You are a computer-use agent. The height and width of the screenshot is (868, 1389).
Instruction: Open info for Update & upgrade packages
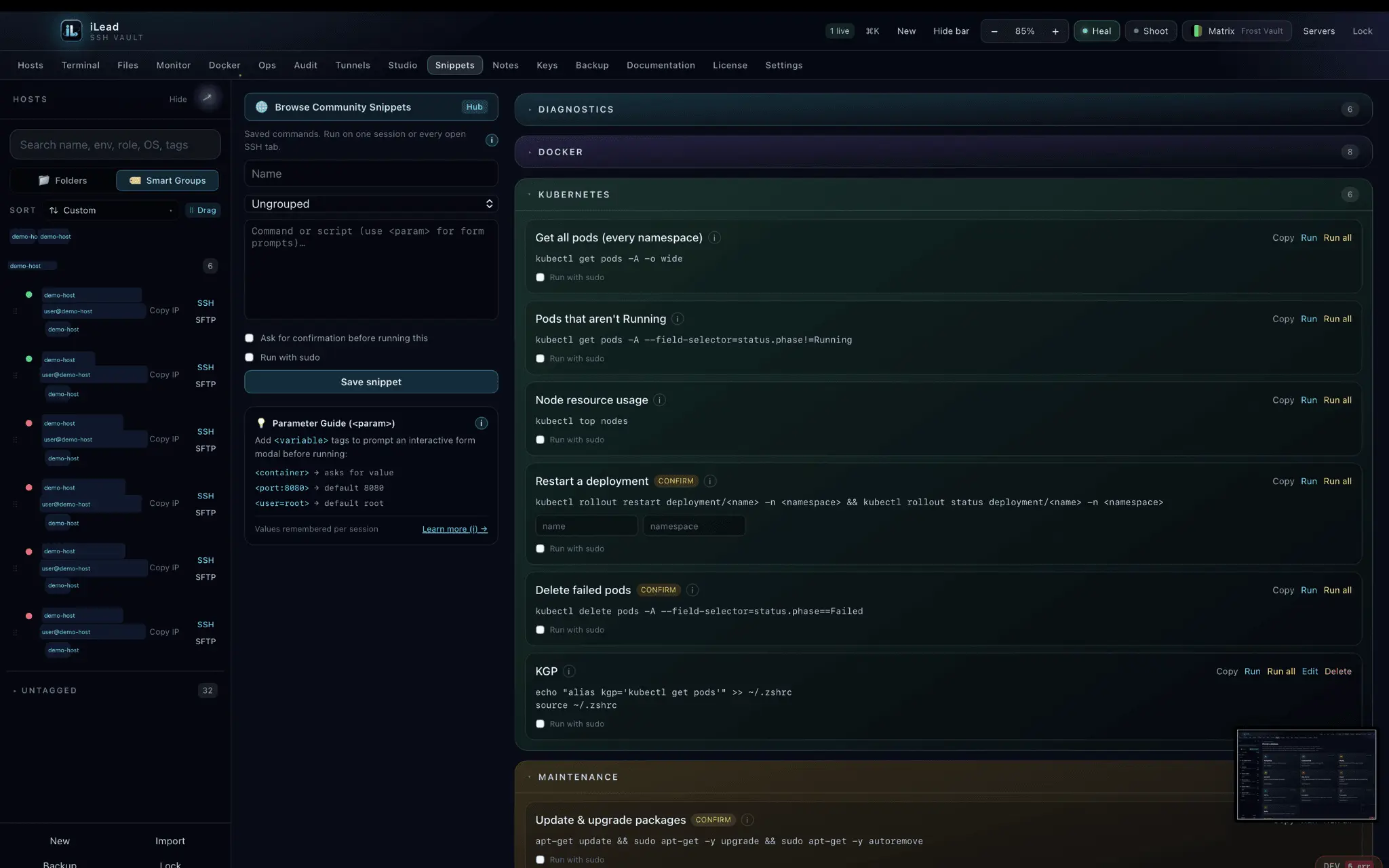(x=747, y=820)
